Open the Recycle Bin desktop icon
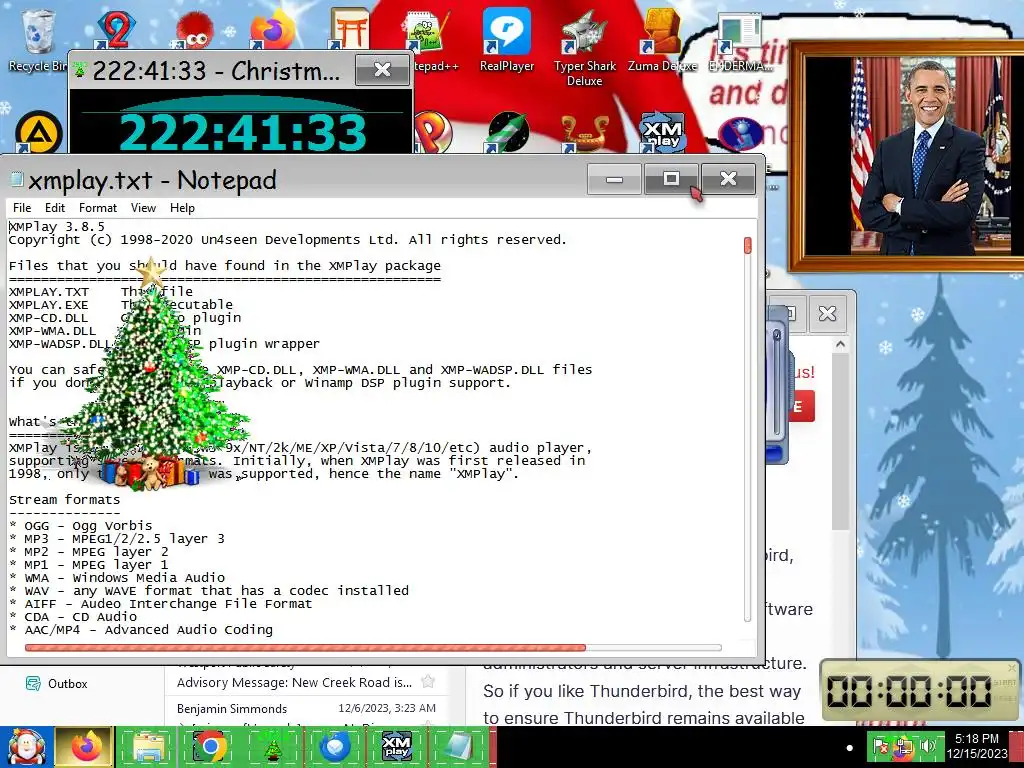 [38, 39]
